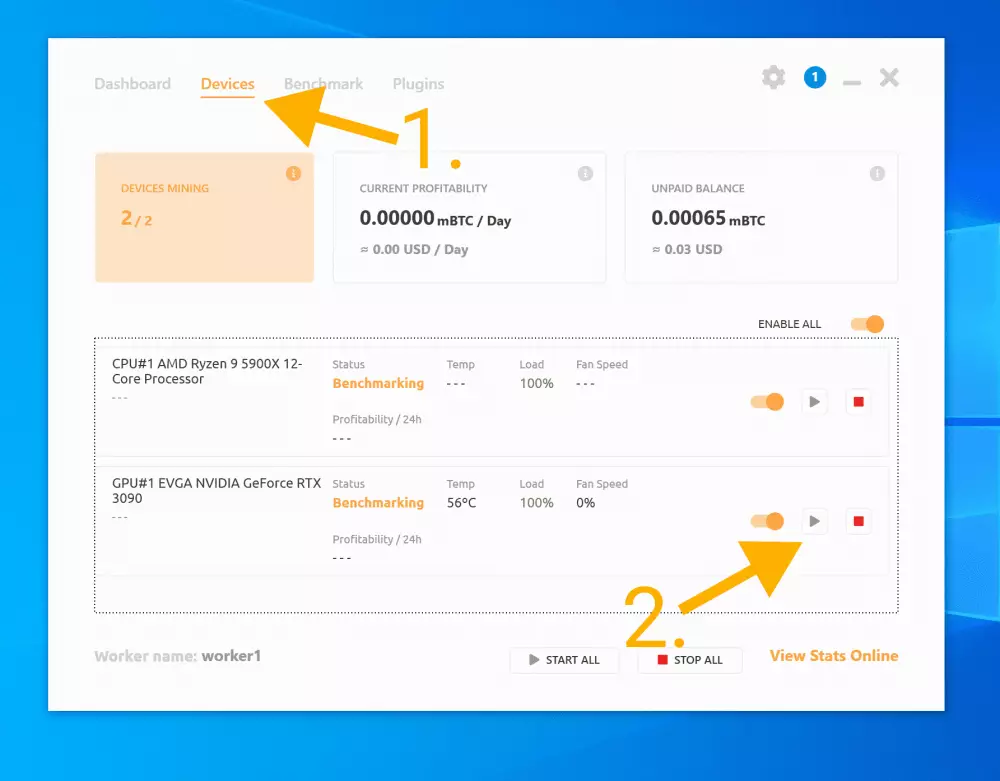Screen dimensions: 1000x781
Task: Start mining on GPU#1 RTX 3090
Action: tap(815, 521)
